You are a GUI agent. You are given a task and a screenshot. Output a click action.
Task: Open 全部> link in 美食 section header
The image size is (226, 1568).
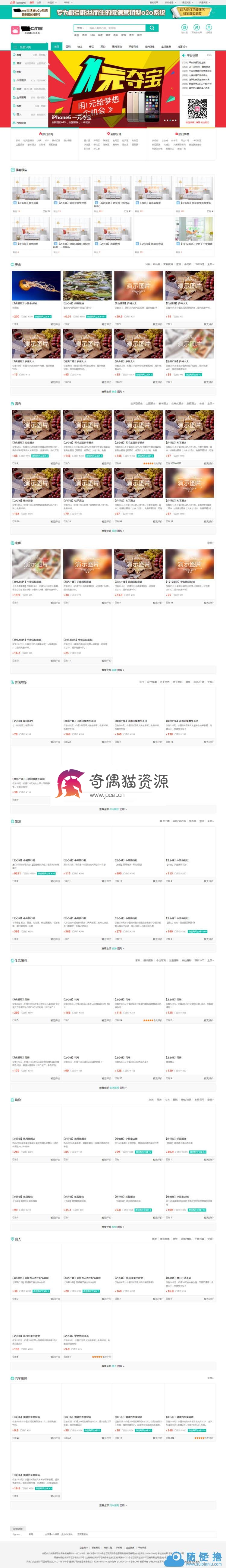(211, 265)
